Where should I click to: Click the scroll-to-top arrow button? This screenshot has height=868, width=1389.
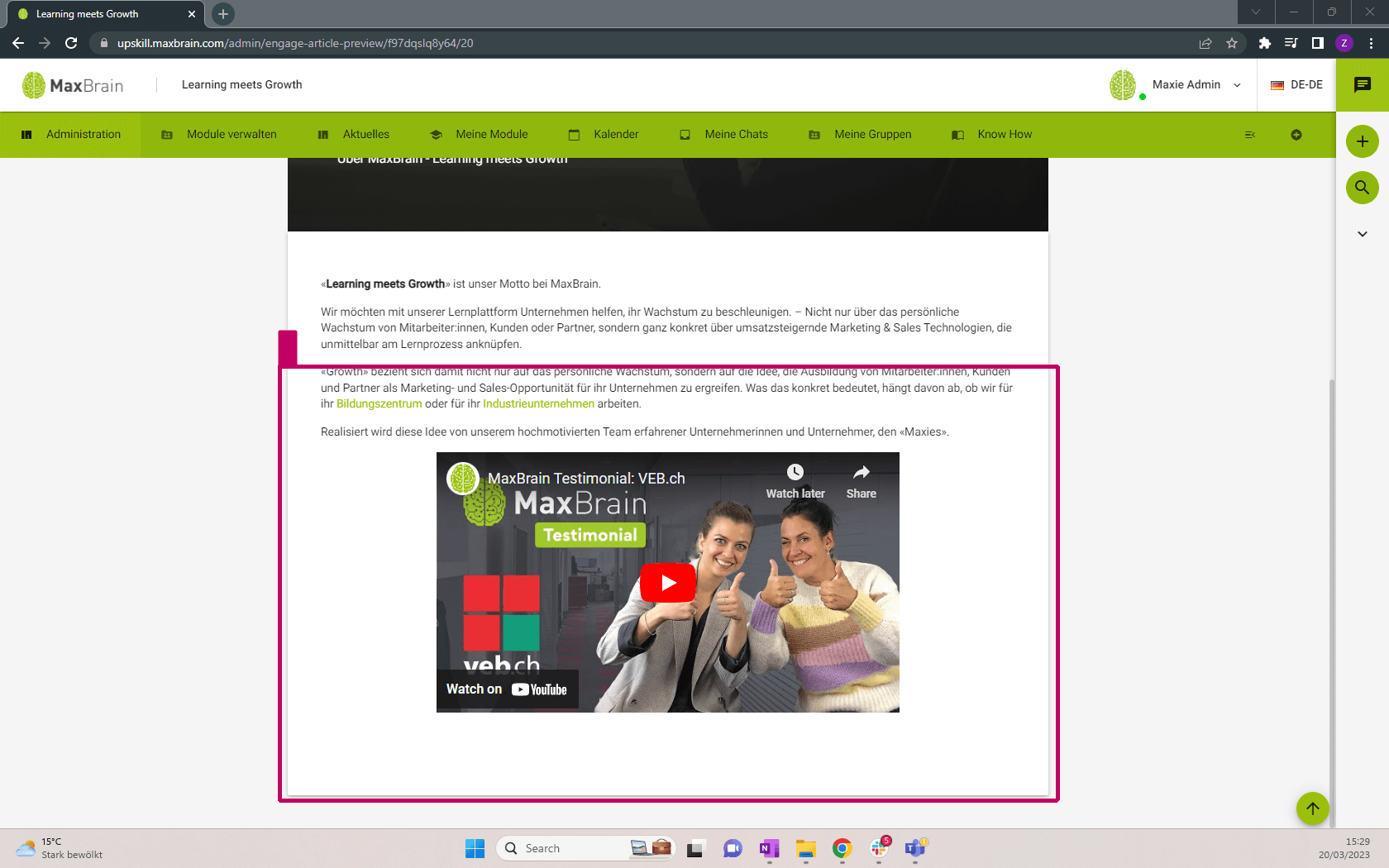[x=1312, y=808]
